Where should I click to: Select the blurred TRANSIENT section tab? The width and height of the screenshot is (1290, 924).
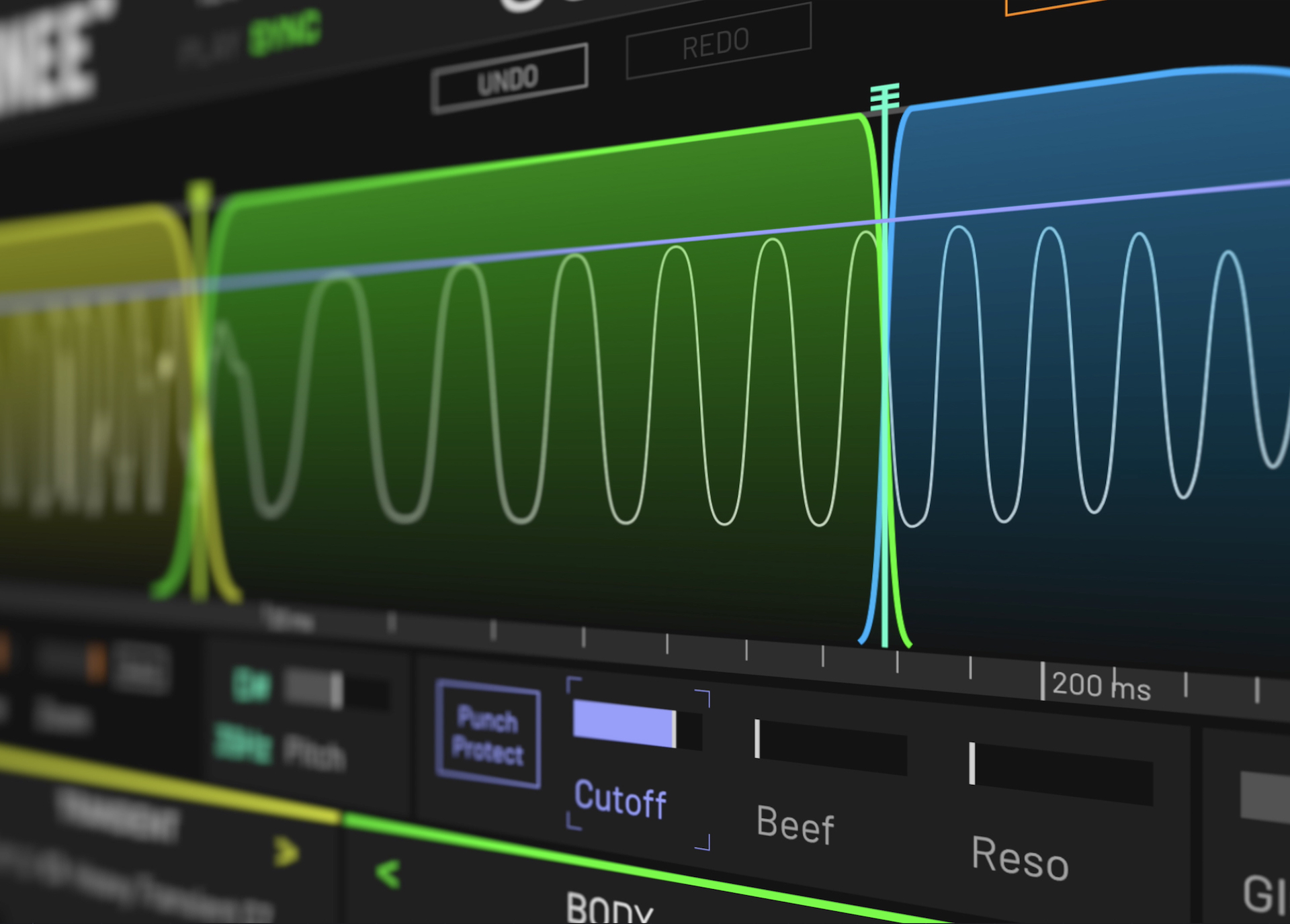click(118, 816)
